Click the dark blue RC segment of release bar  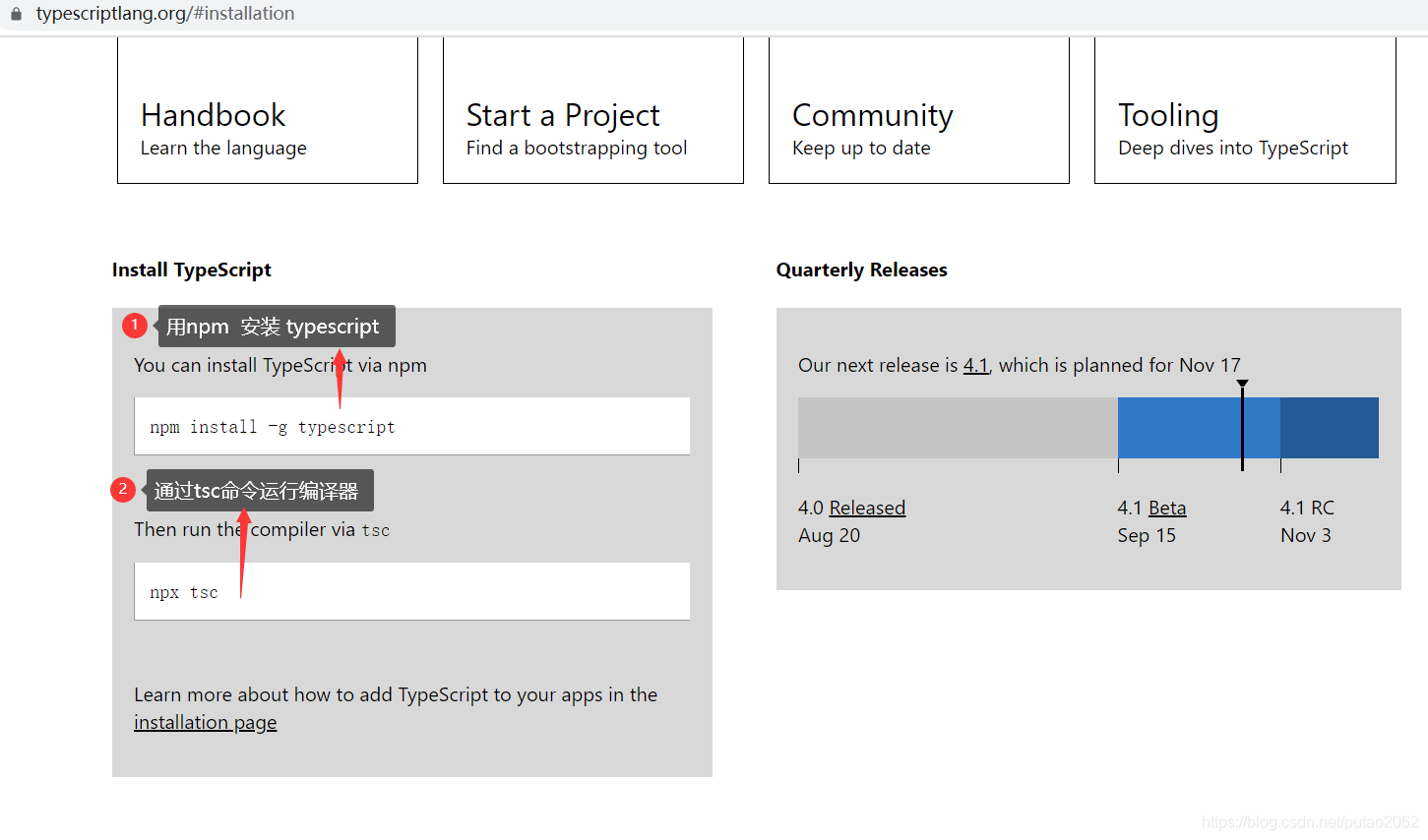coord(1330,428)
